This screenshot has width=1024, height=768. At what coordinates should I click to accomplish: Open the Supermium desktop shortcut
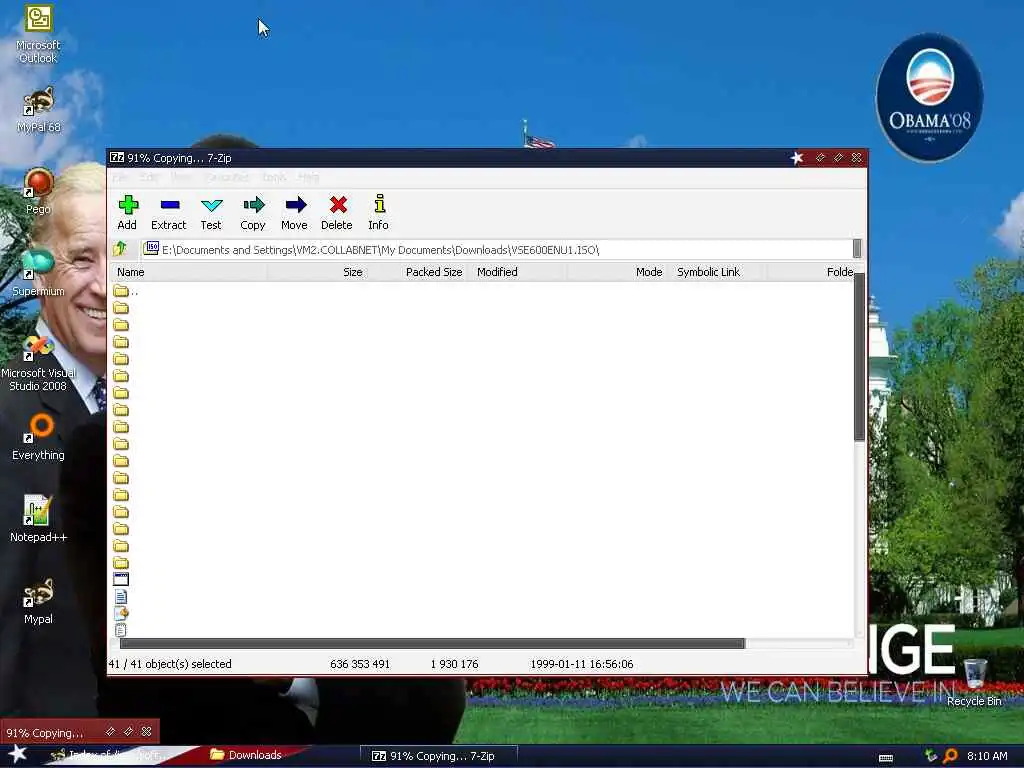pyautogui.click(x=38, y=273)
